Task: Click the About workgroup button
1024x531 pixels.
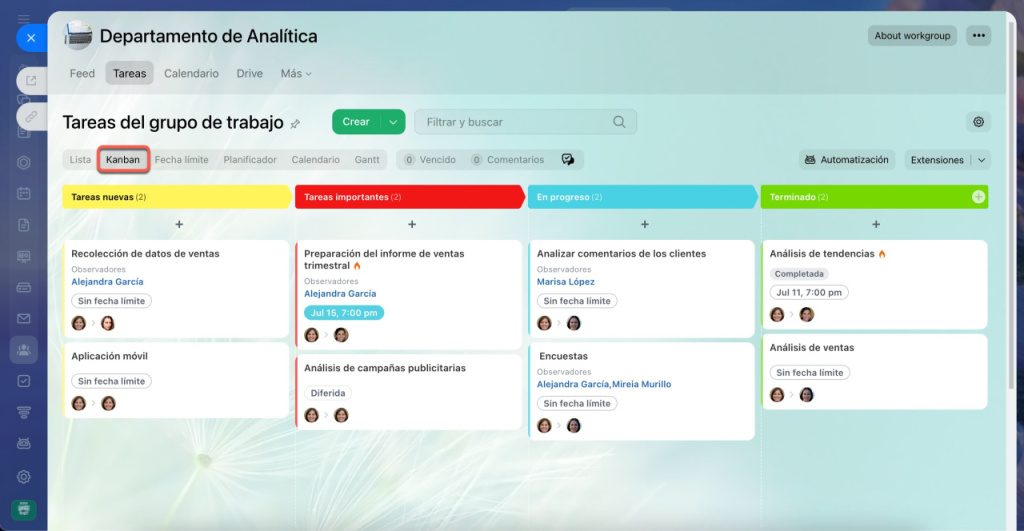Action: (x=911, y=36)
